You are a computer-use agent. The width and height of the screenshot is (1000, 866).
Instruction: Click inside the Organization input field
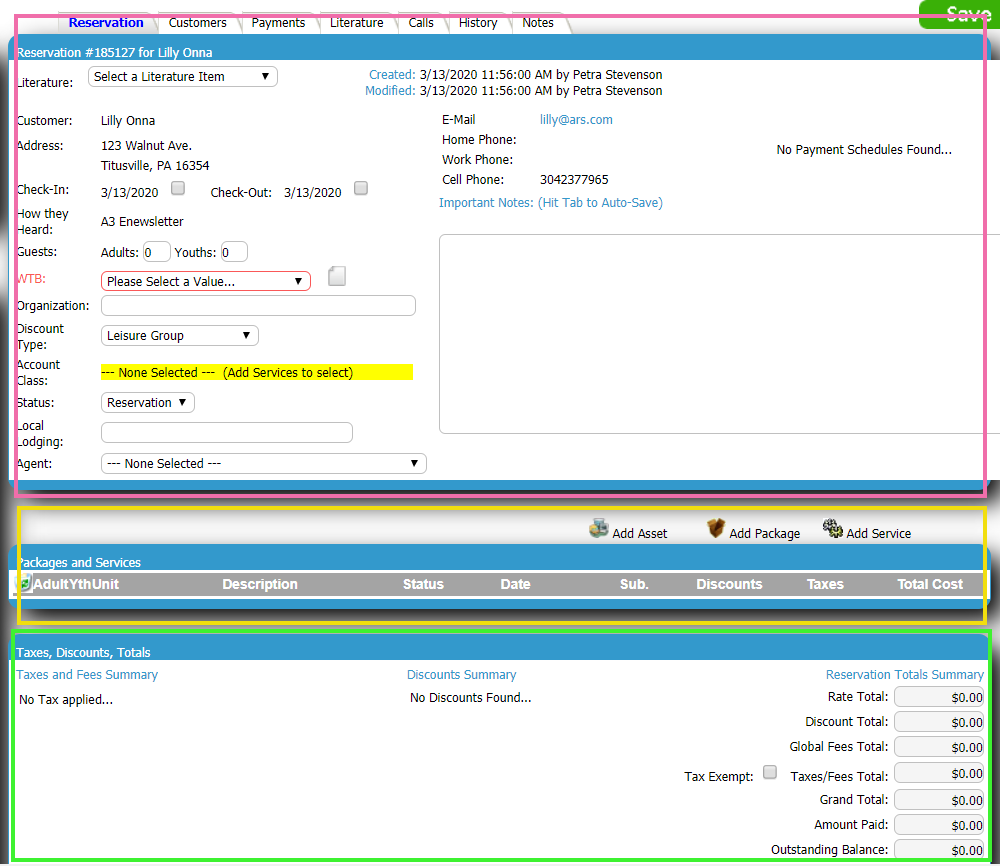[258, 305]
